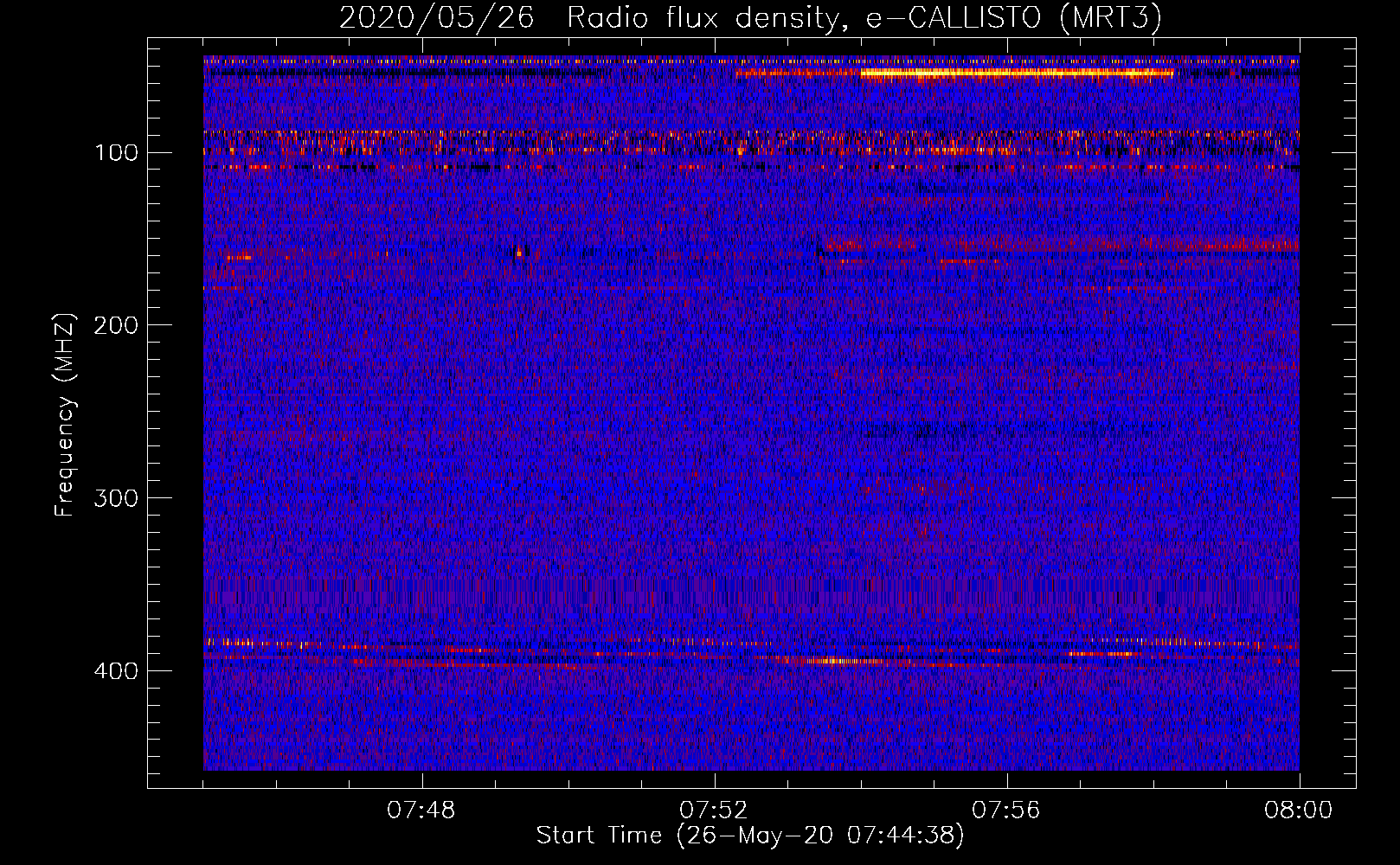
Task: Click the 100 MHz frequency tick label
Action: (x=116, y=153)
